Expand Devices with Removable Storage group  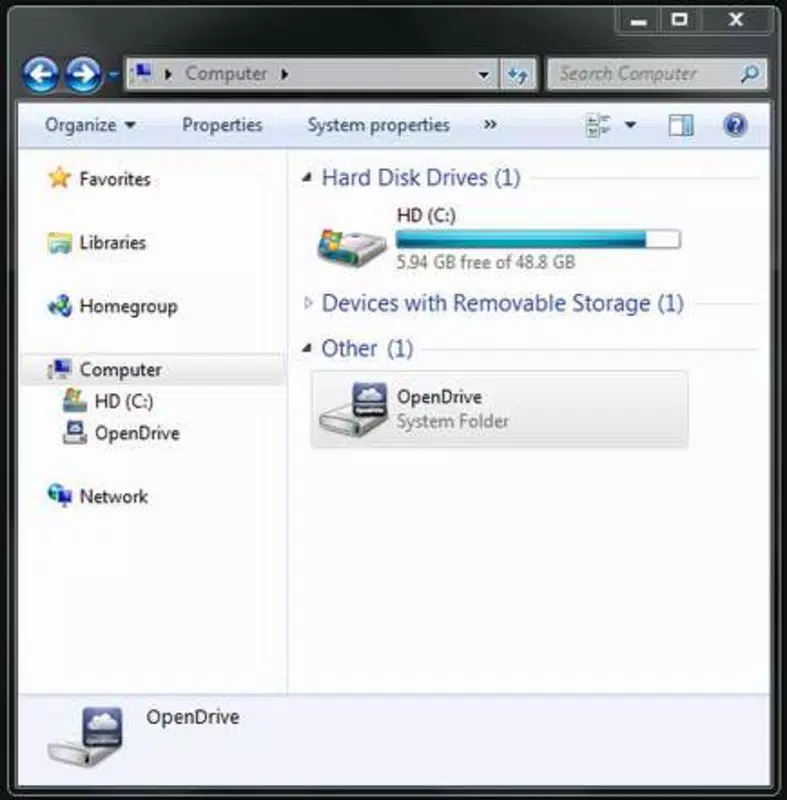pyautogui.click(x=308, y=303)
